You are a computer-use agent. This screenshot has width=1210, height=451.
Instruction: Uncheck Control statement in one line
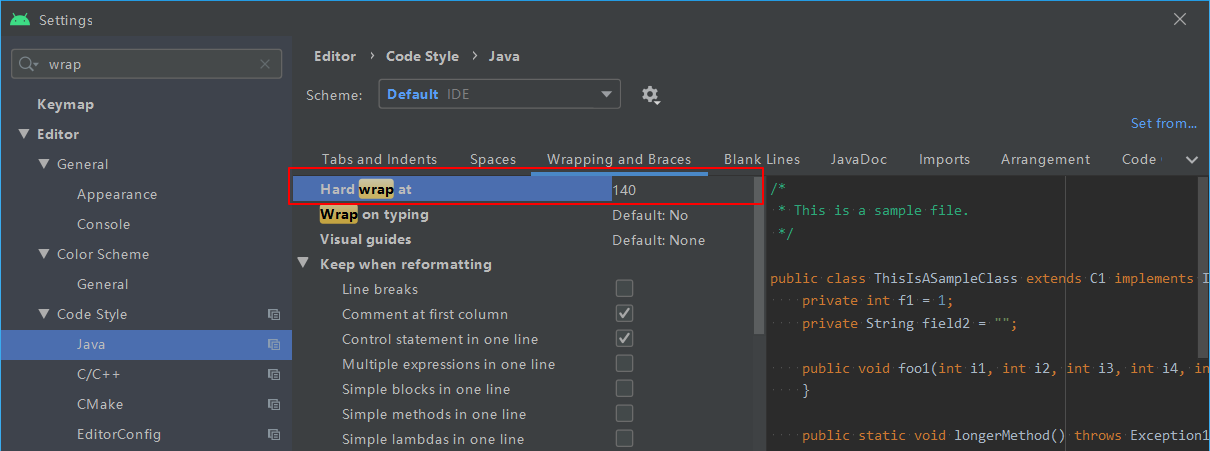coord(624,339)
